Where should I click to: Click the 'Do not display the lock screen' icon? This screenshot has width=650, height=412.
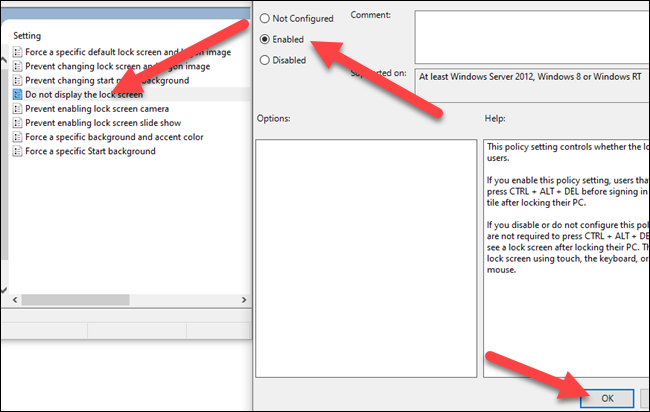coord(18,93)
